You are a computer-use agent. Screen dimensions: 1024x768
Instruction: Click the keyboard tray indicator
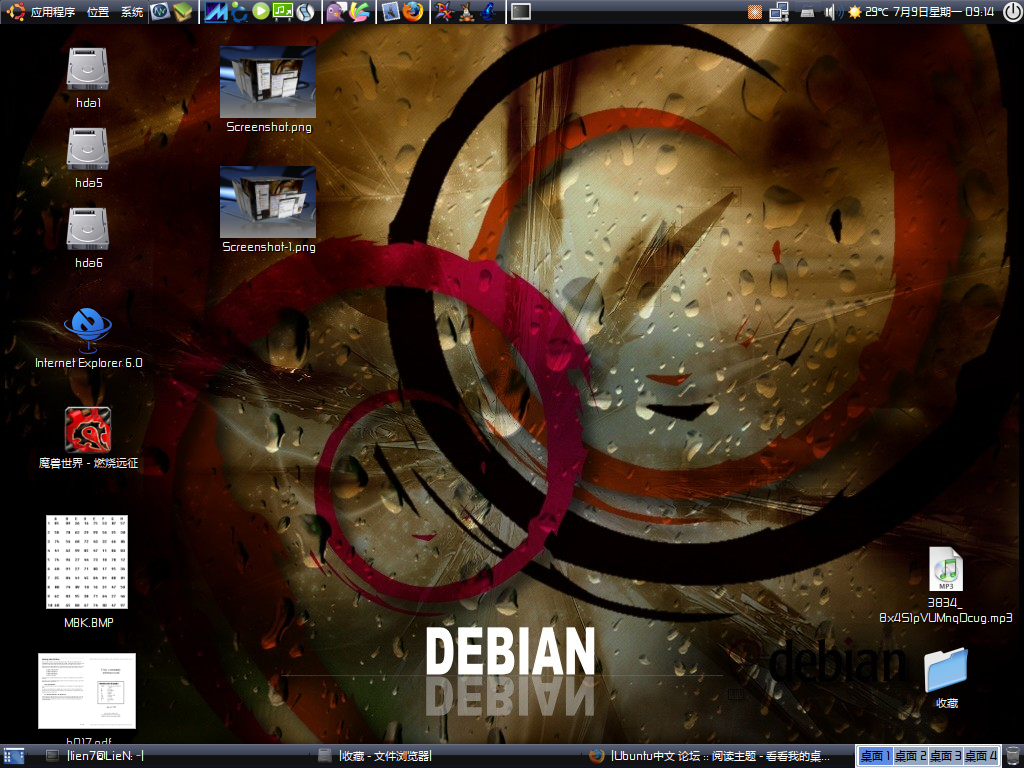coord(807,12)
